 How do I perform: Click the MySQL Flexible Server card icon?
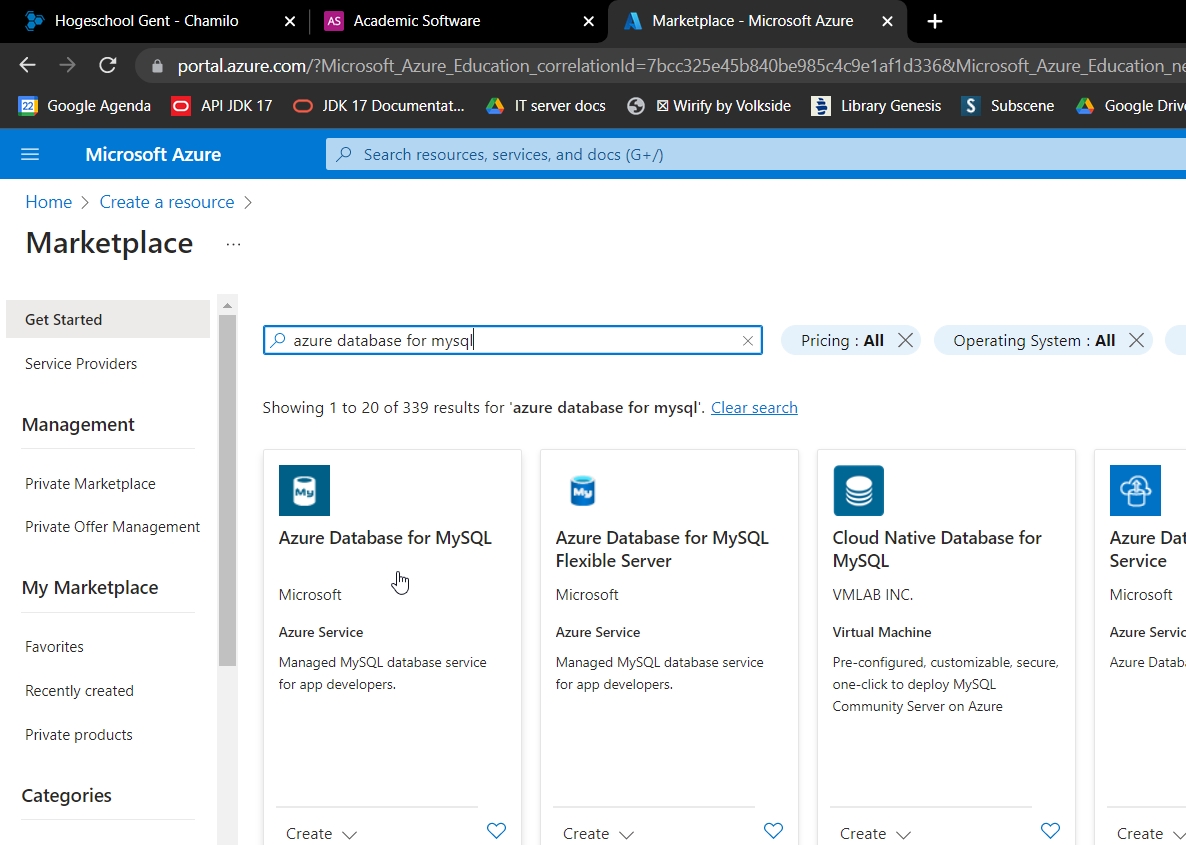click(582, 490)
